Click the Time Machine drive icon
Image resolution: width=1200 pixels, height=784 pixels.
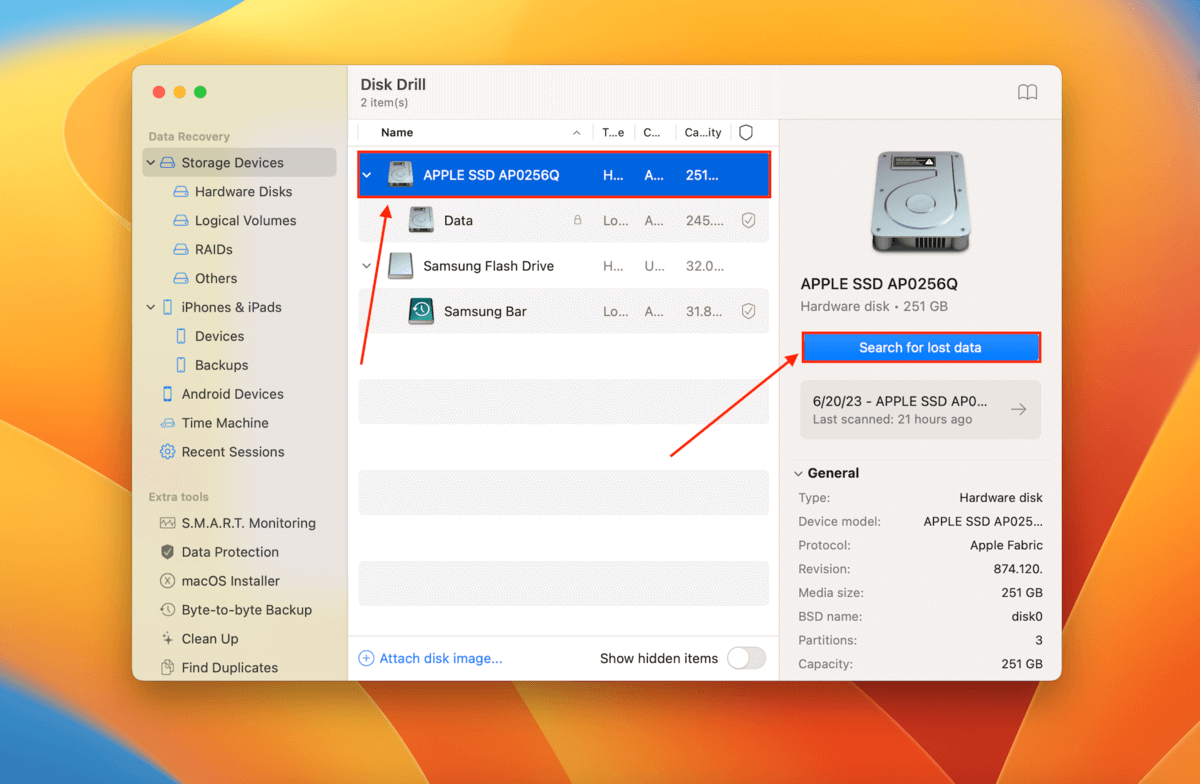167,424
